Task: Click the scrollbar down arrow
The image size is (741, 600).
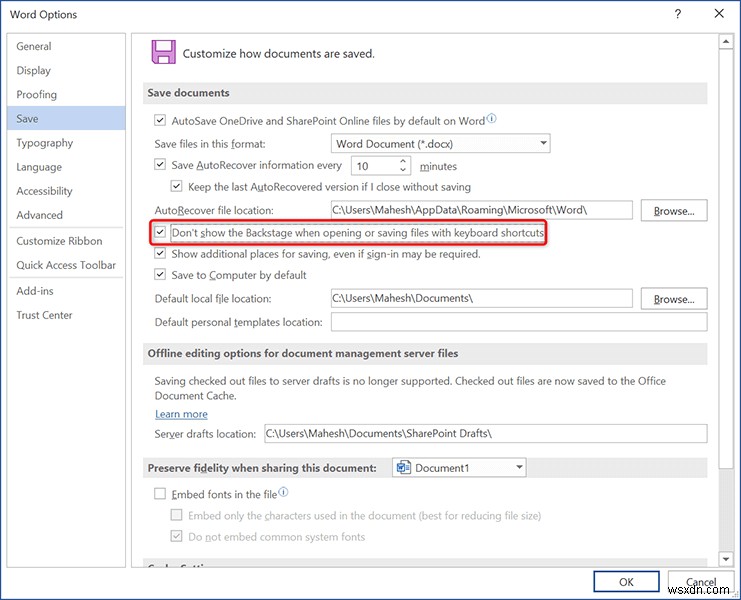Action: (x=726, y=559)
